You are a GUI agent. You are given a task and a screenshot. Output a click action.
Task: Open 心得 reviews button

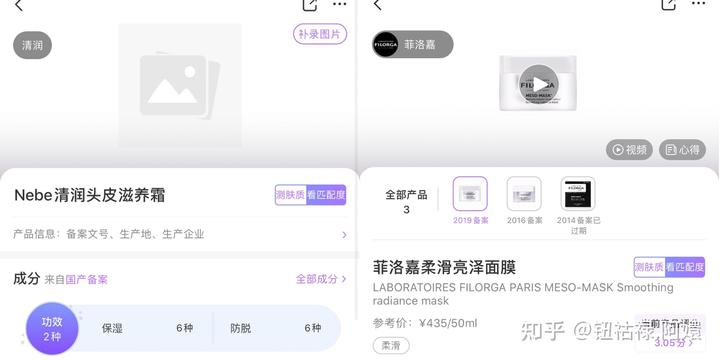tap(682, 150)
